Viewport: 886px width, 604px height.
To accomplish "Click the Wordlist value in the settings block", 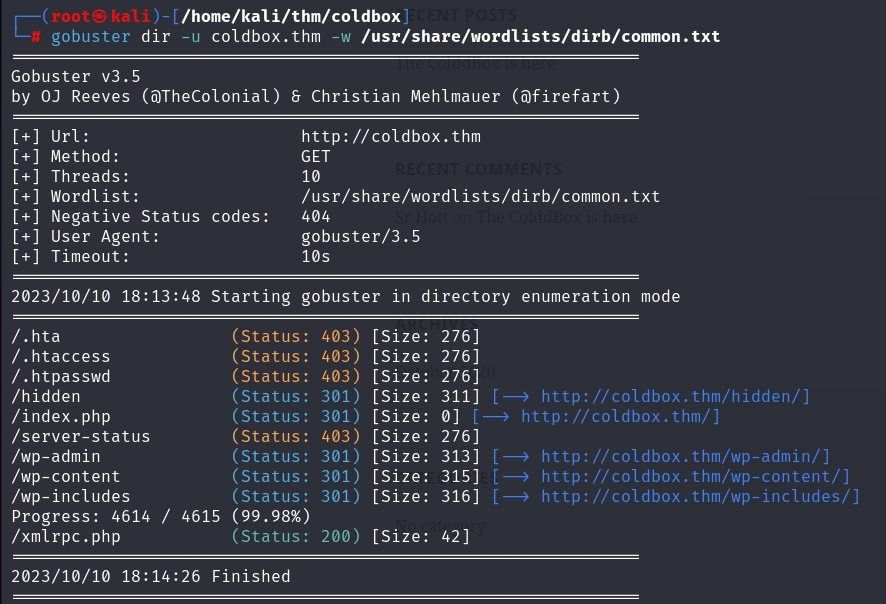I will pyautogui.click(x=480, y=197).
